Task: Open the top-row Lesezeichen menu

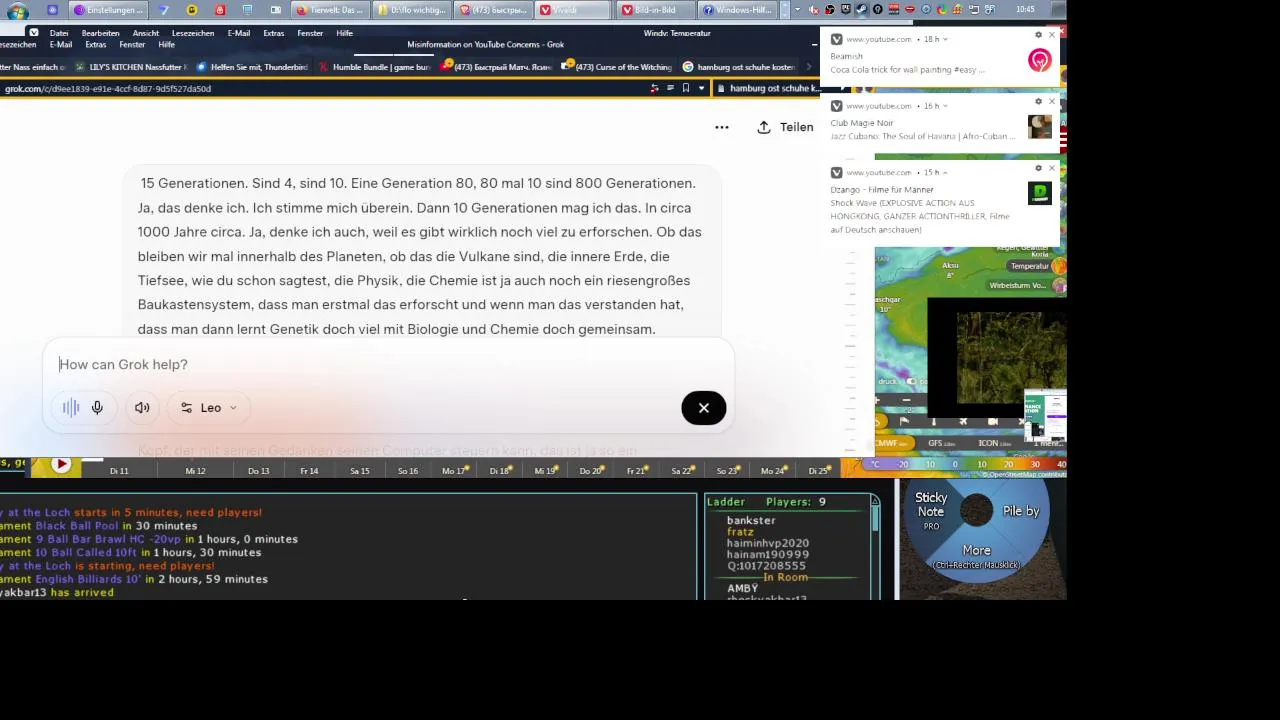Action: [193, 33]
